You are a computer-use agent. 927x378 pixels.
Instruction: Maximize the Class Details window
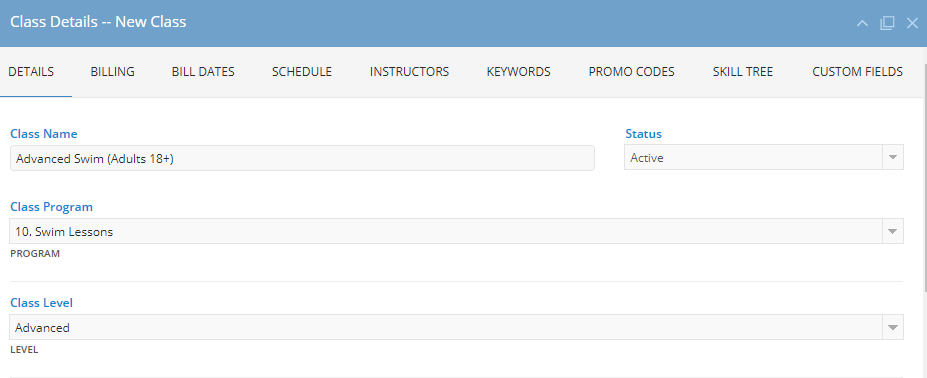tap(887, 23)
